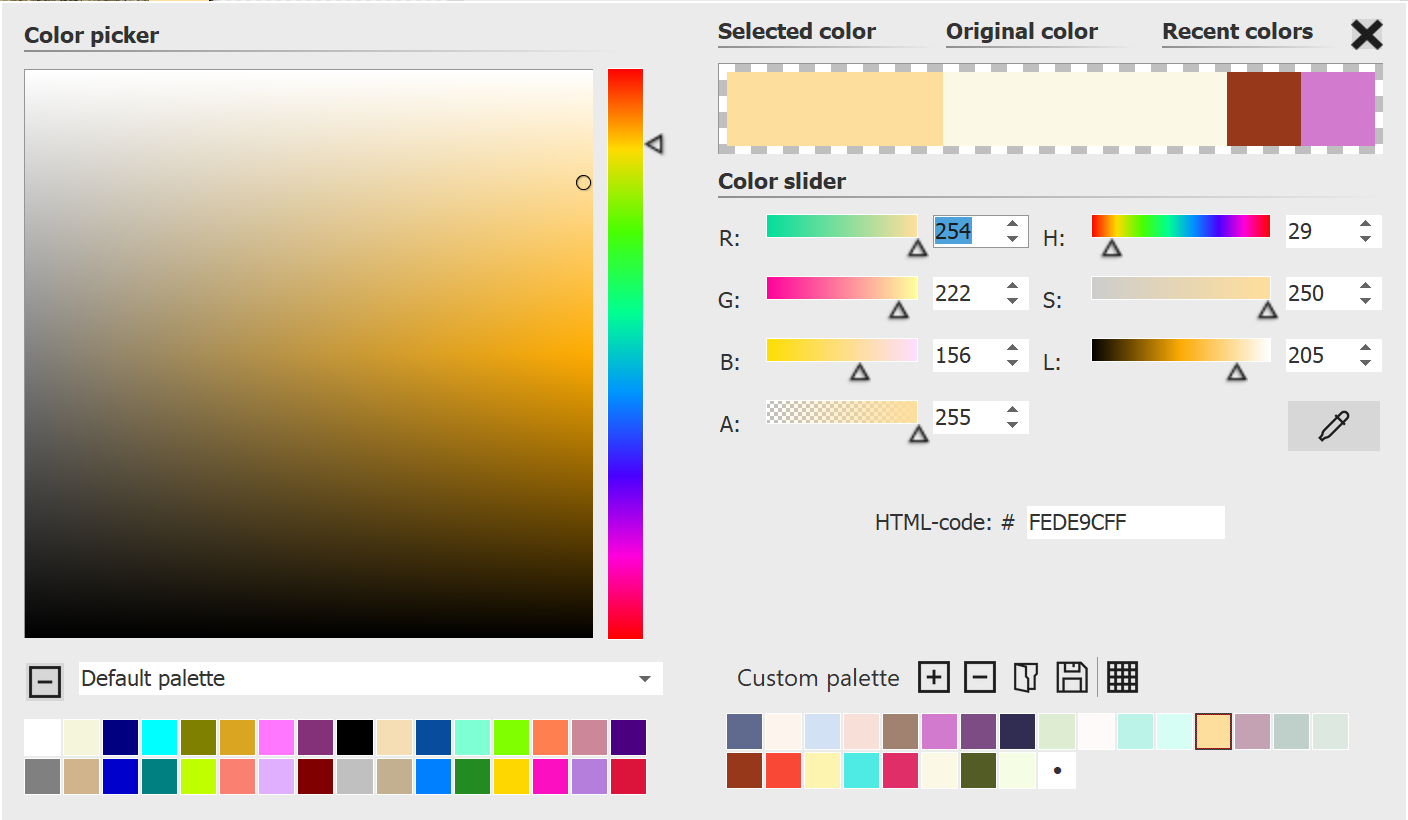The image size is (1408, 820).
Task: Click the palette grid view icon
Action: click(1122, 678)
